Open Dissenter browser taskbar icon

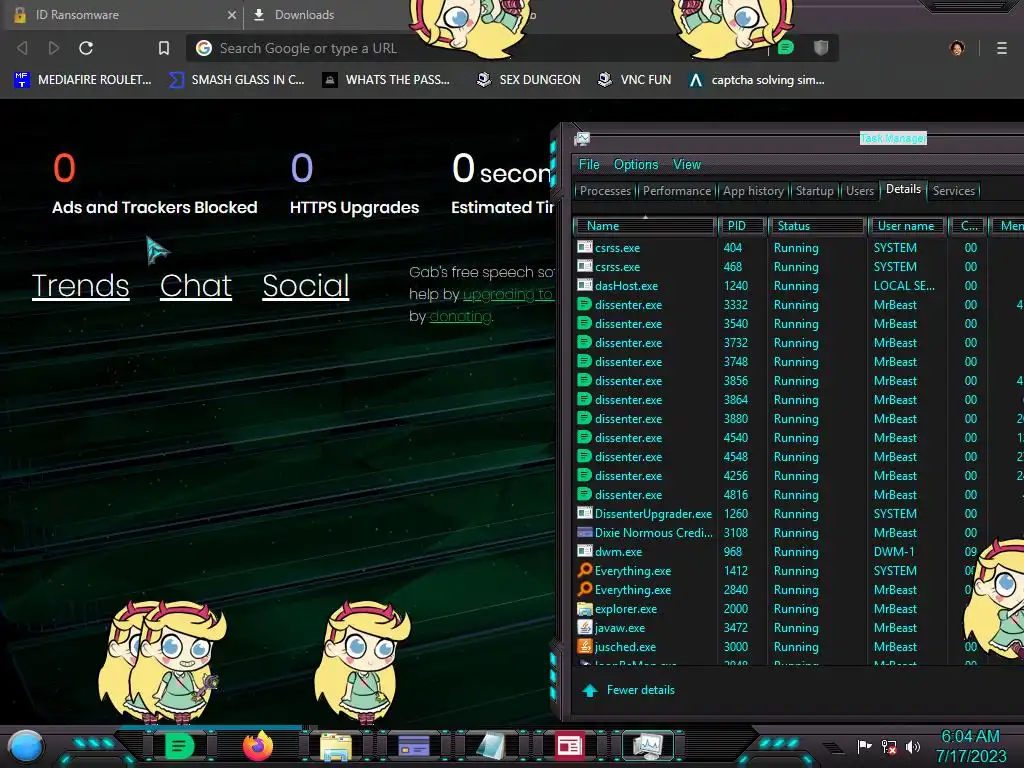point(179,746)
